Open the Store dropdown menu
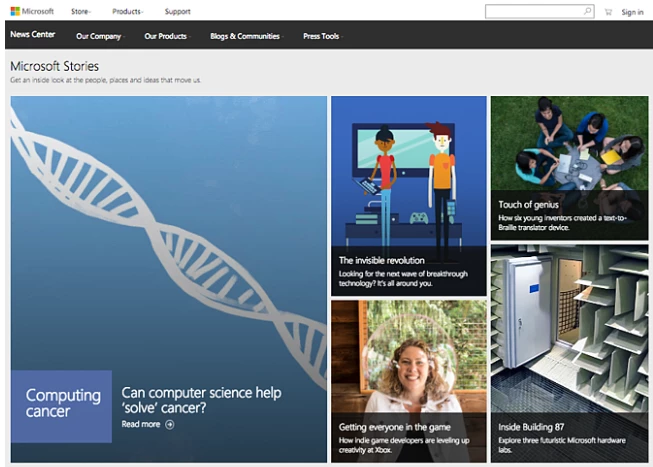This screenshot has width=653, height=467. (x=80, y=12)
